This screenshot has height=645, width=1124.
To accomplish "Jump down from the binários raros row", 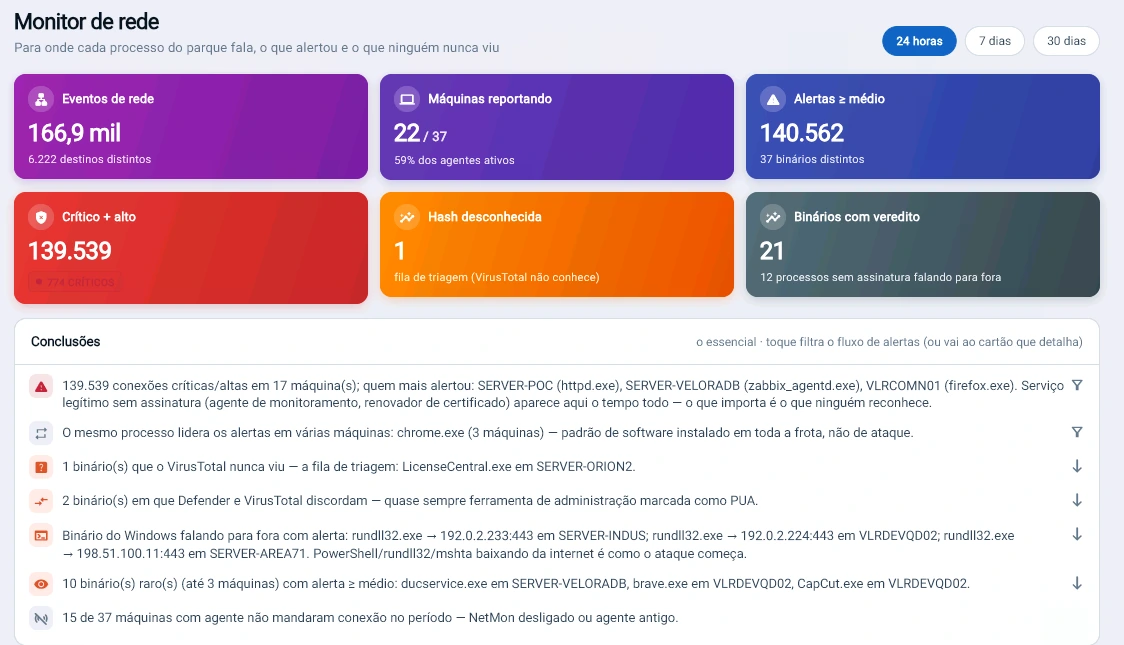I will [x=1077, y=583].
